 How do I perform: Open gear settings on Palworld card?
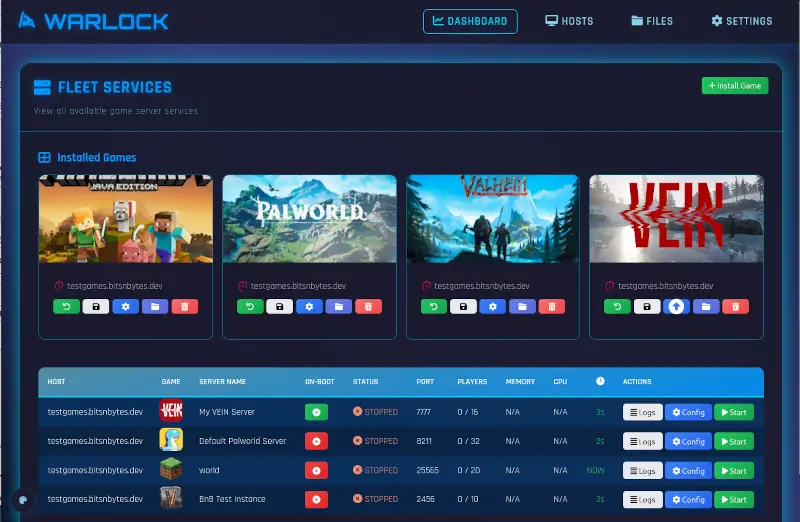pyautogui.click(x=309, y=307)
